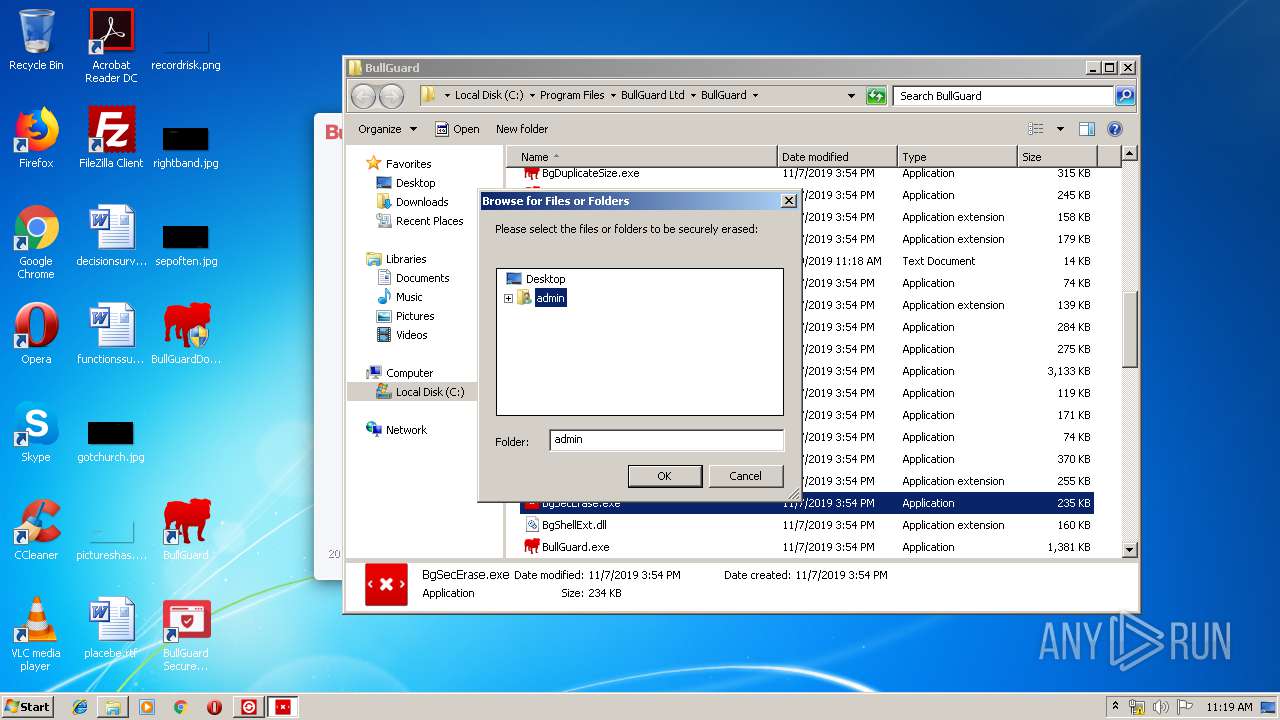Open BullGuard desktop shortcut
Image resolution: width=1280 pixels, height=720 pixels.
186,530
